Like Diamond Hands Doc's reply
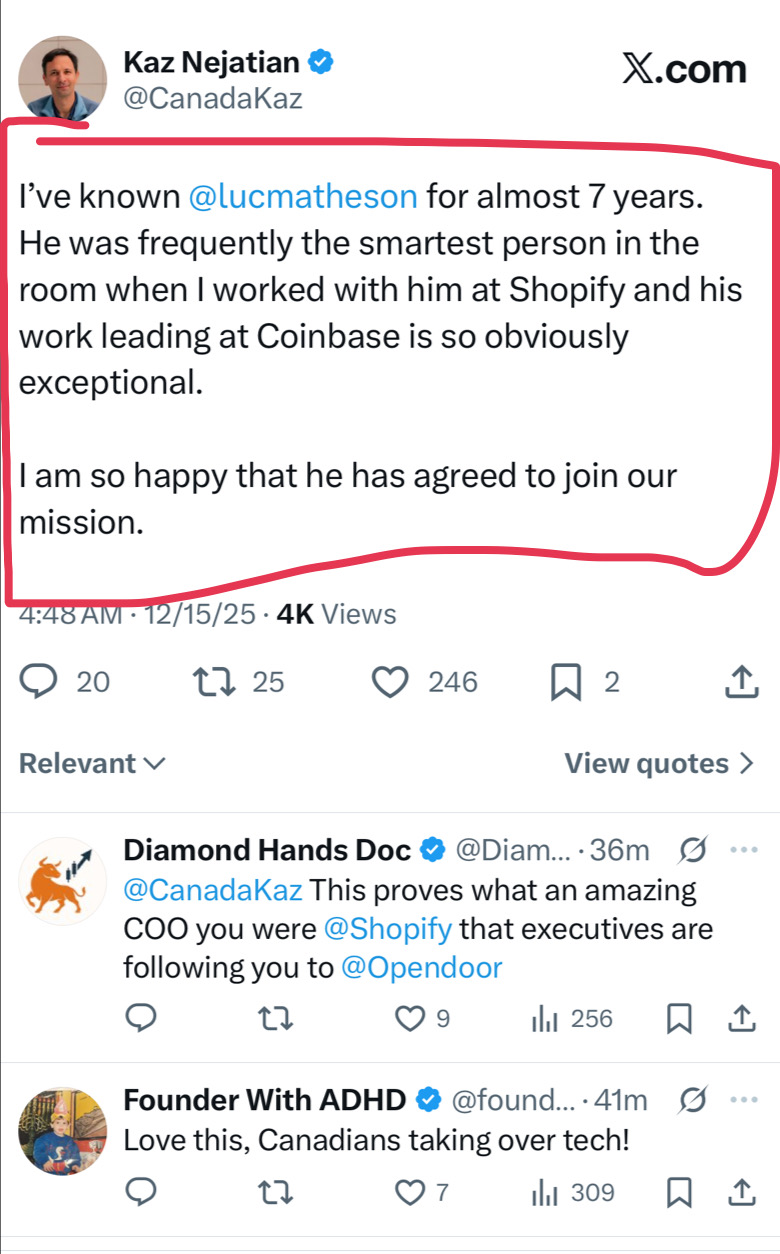 point(409,1019)
